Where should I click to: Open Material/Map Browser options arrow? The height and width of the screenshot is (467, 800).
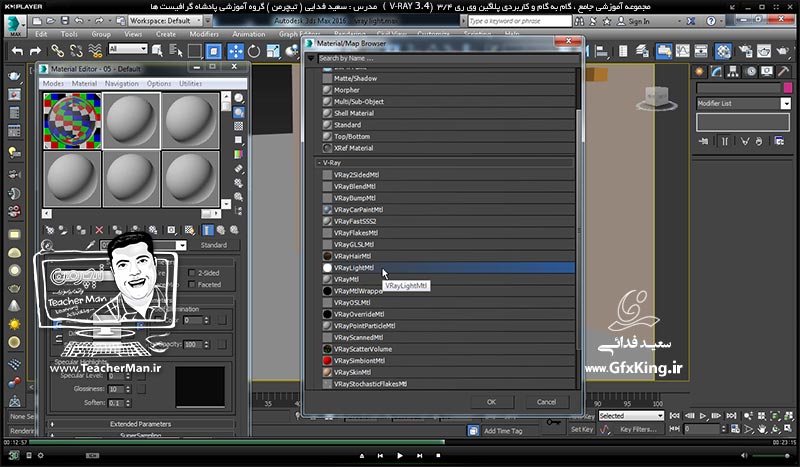click(x=311, y=58)
